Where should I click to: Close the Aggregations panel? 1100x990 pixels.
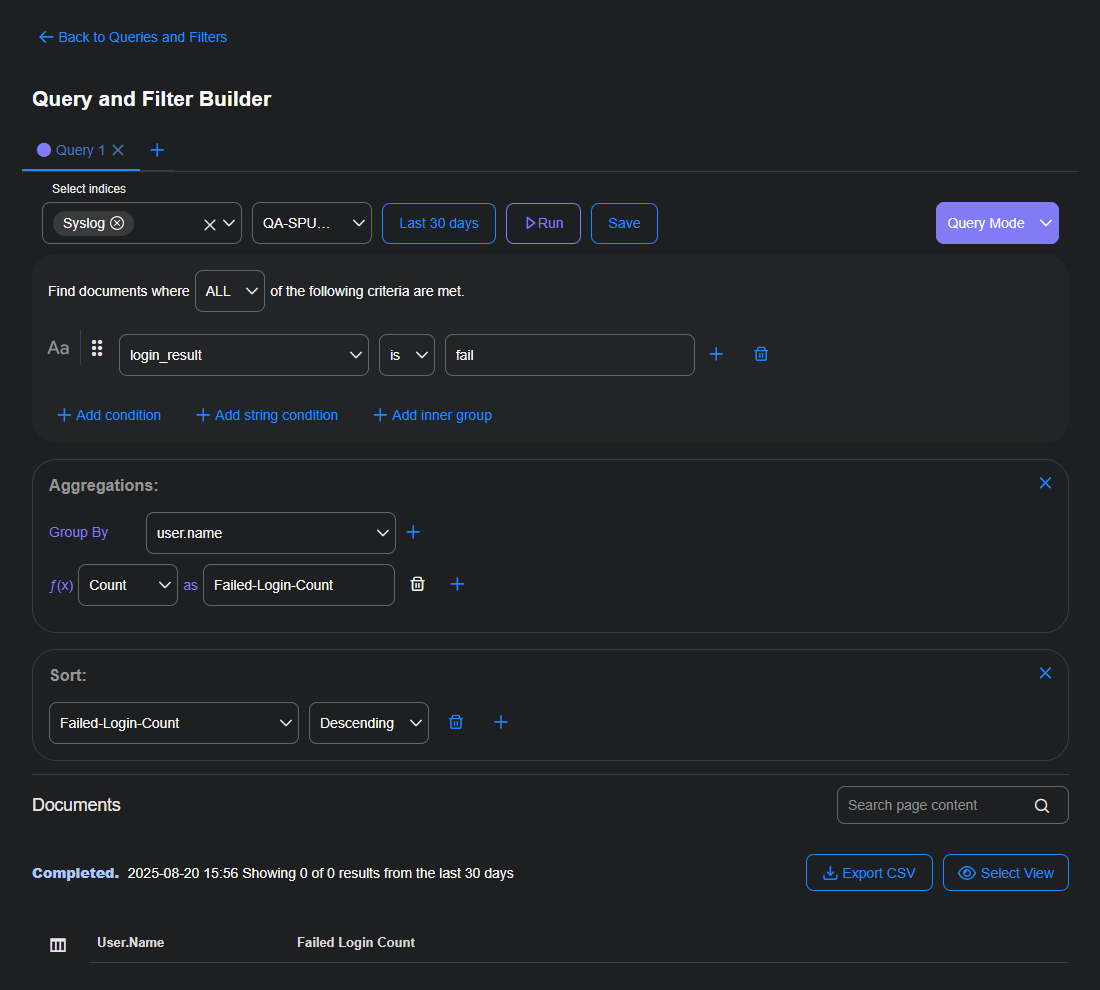pos(1045,482)
